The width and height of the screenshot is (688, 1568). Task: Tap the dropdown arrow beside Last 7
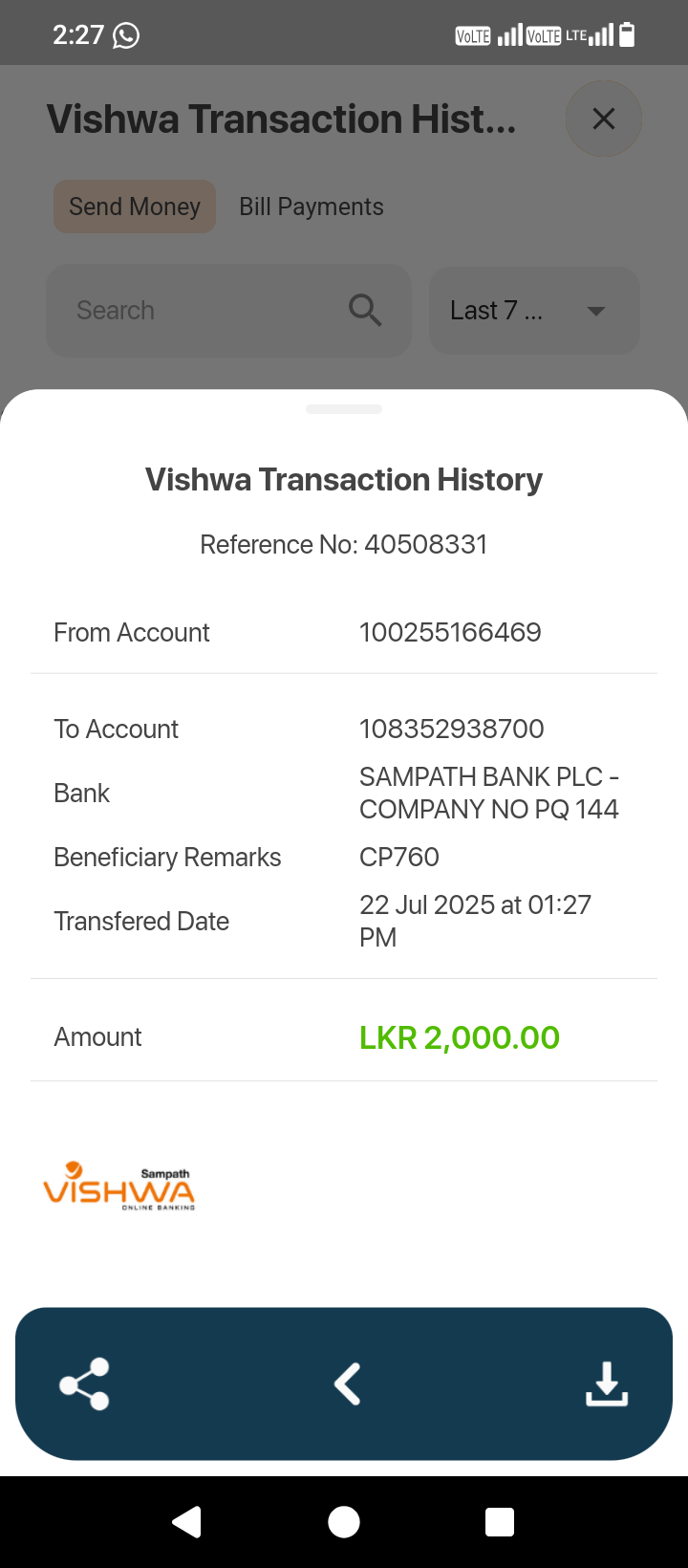596,311
